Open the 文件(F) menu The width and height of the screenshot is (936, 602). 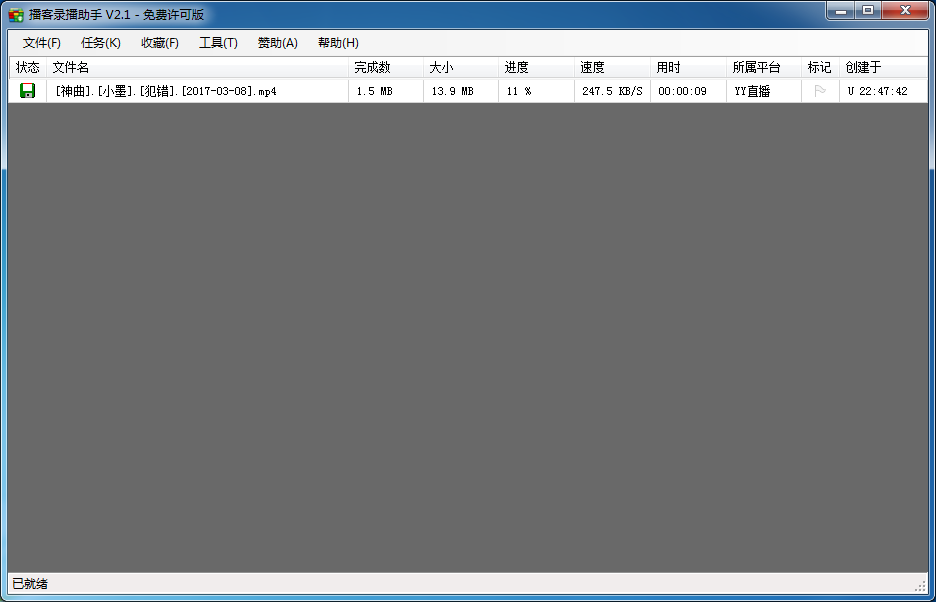click(x=42, y=43)
